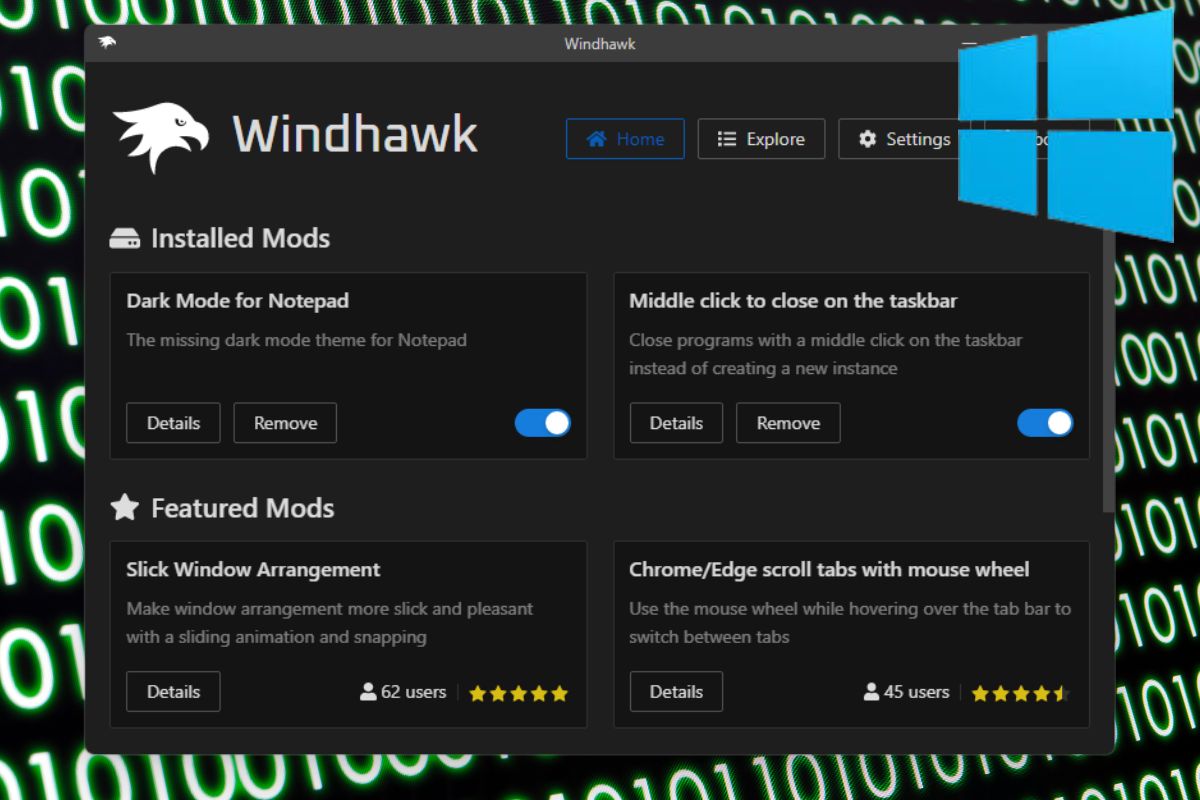Image resolution: width=1200 pixels, height=800 pixels.
Task: Click the '62 users' count
Action: 403,692
